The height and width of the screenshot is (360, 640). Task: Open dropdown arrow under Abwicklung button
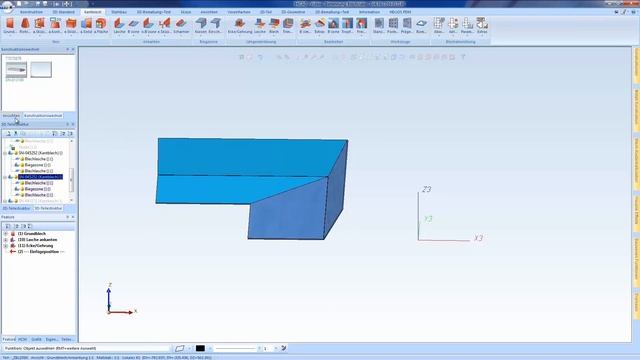439,36
